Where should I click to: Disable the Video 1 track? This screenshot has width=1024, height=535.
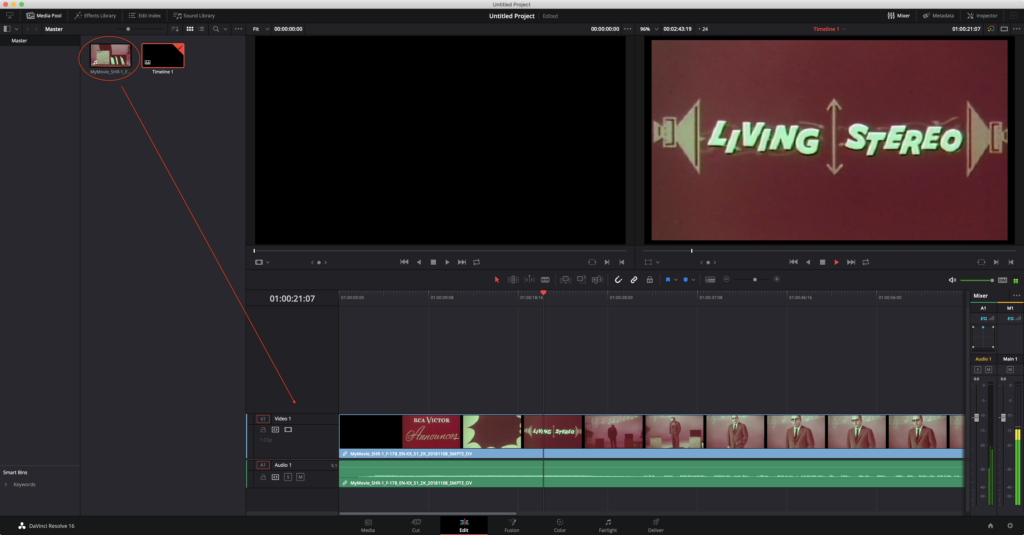point(288,430)
